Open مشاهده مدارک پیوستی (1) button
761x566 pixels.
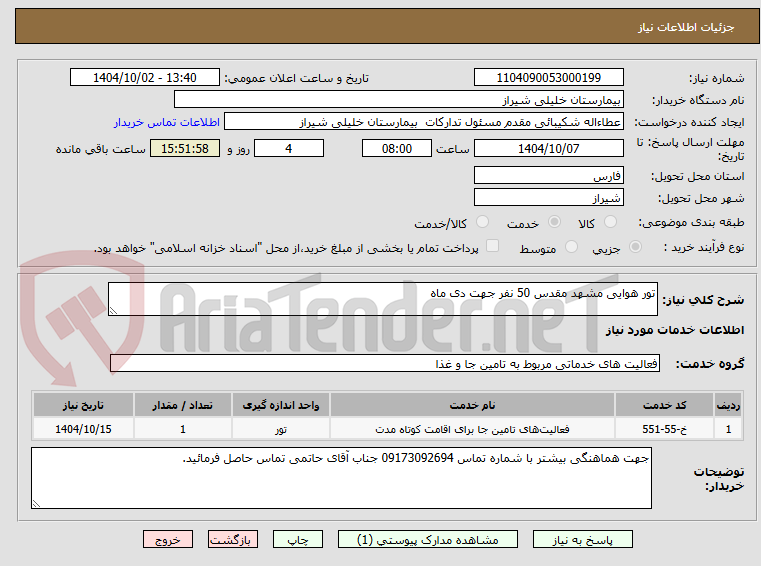point(428,539)
